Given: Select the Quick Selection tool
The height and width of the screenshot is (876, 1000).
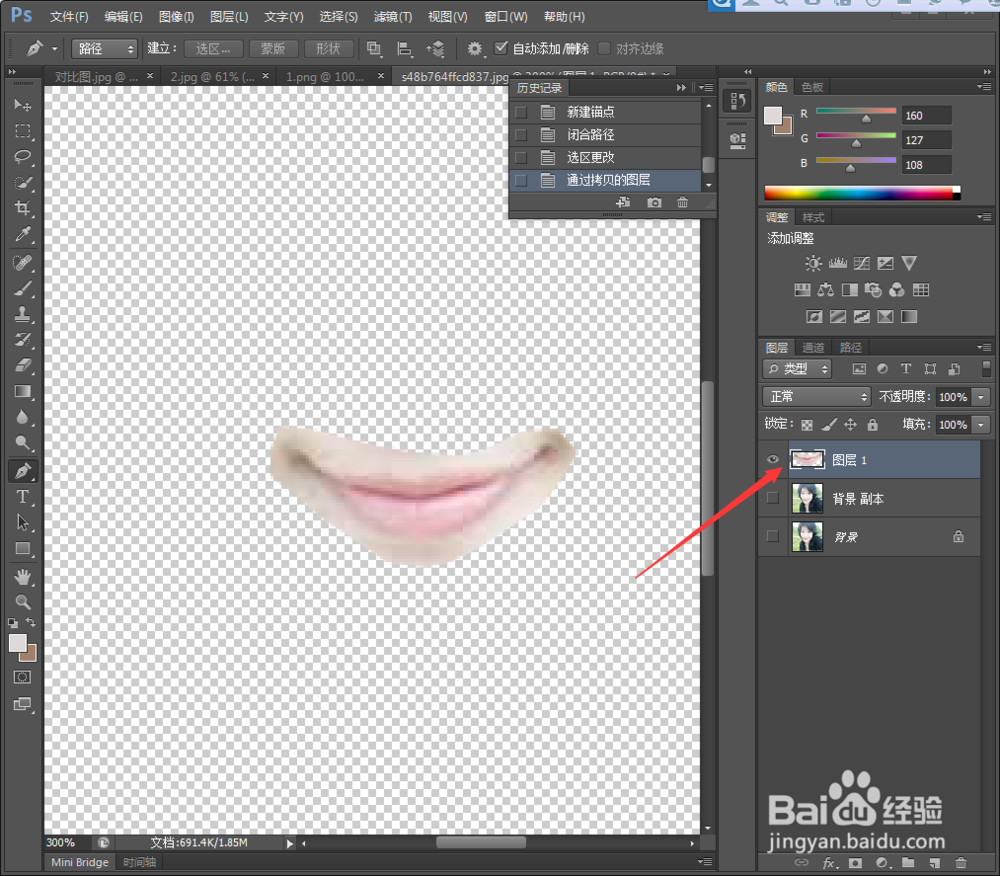Looking at the screenshot, I should point(22,183).
